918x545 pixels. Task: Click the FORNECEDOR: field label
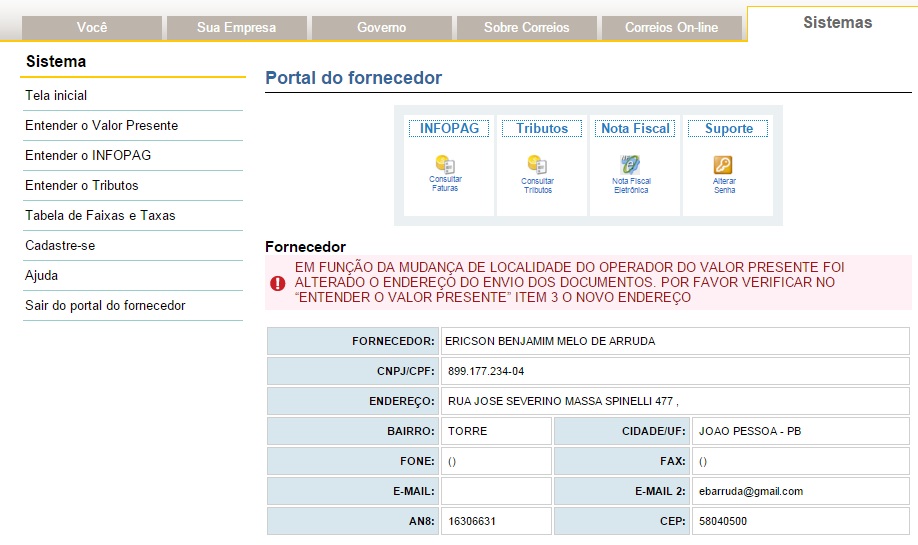click(393, 341)
